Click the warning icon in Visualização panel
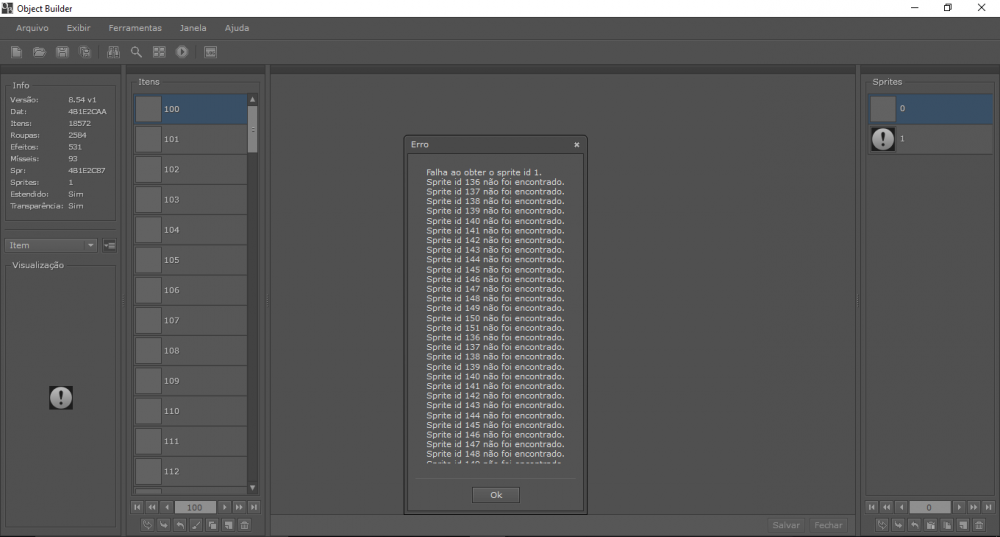1000x537 pixels. (x=61, y=397)
